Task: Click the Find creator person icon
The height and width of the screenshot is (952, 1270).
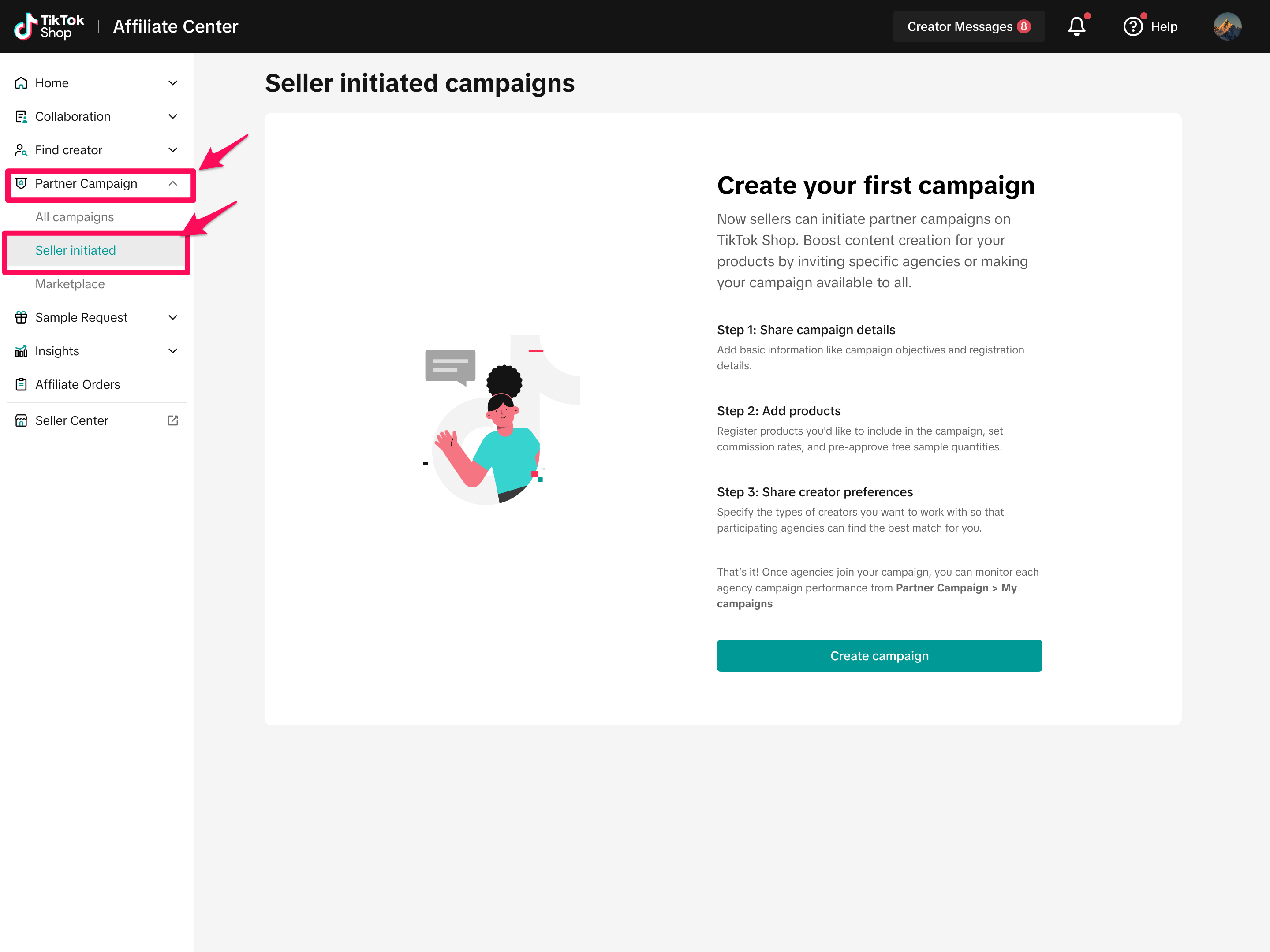Action: [x=21, y=150]
